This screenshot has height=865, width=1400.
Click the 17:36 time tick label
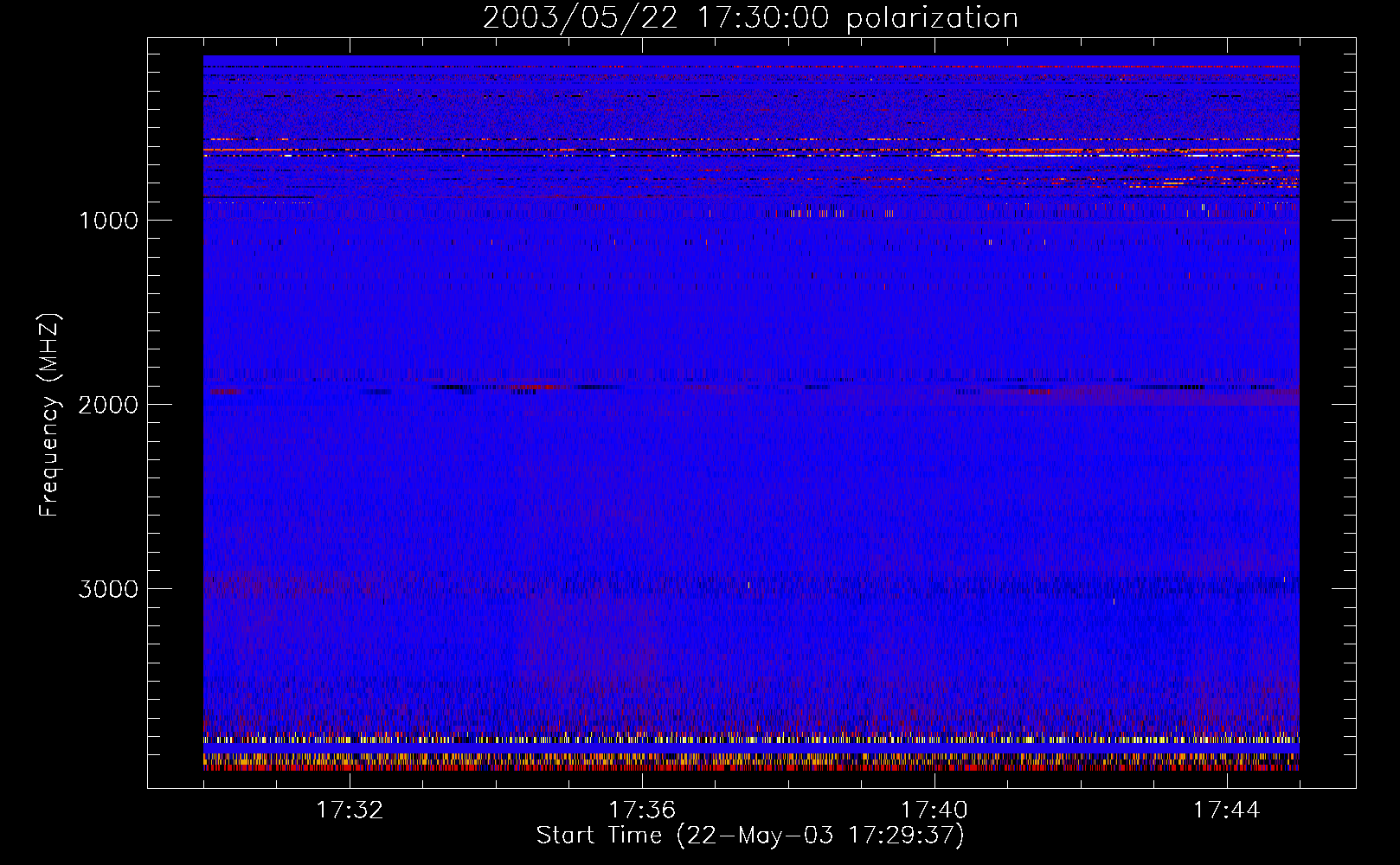pyautogui.click(x=642, y=811)
